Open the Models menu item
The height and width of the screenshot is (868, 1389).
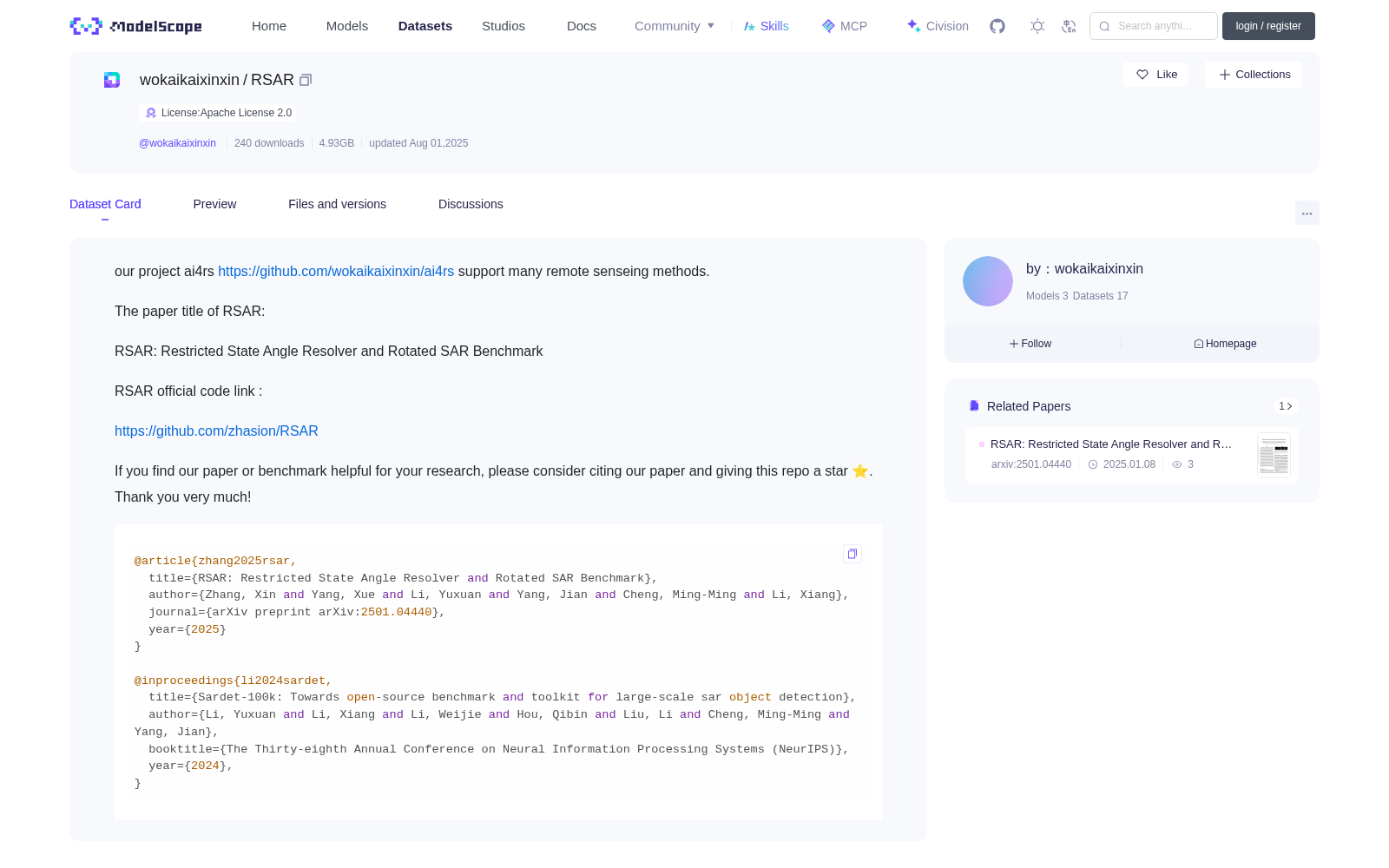(x=347, y=26)
